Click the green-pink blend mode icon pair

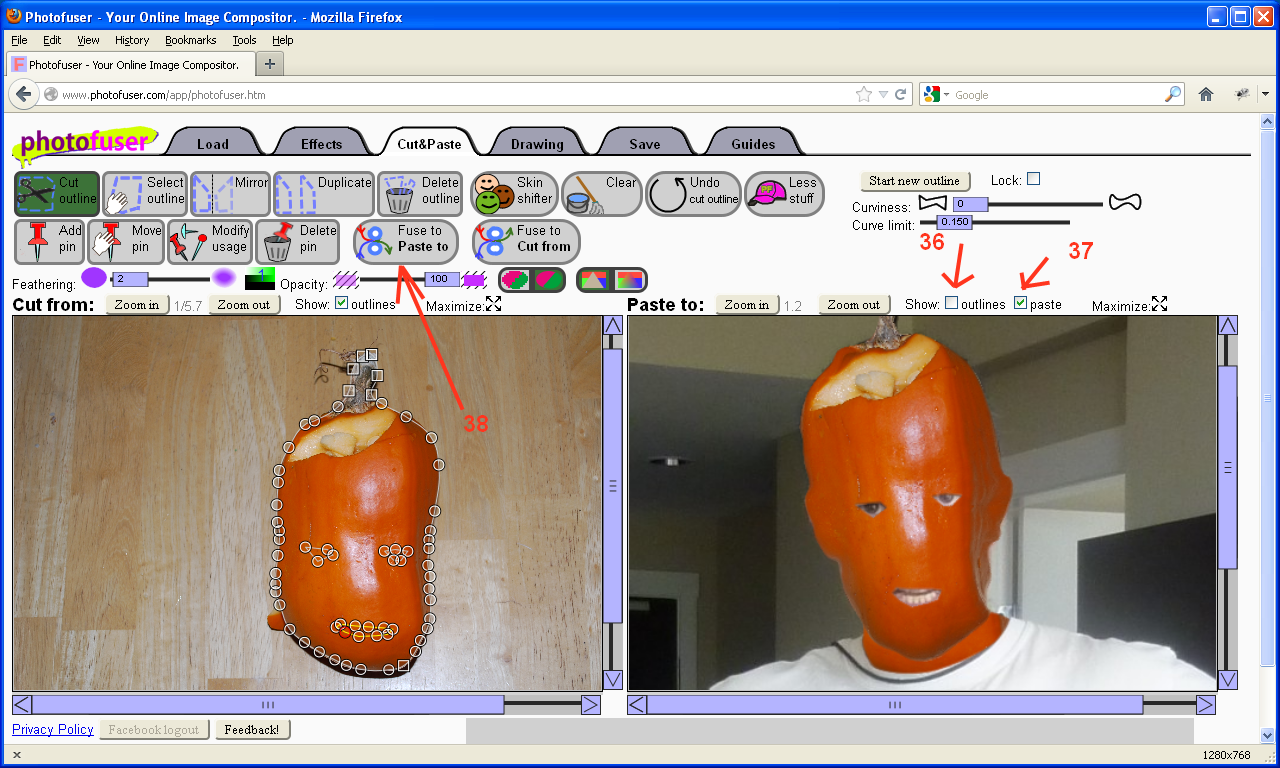[x=532, y=280]
